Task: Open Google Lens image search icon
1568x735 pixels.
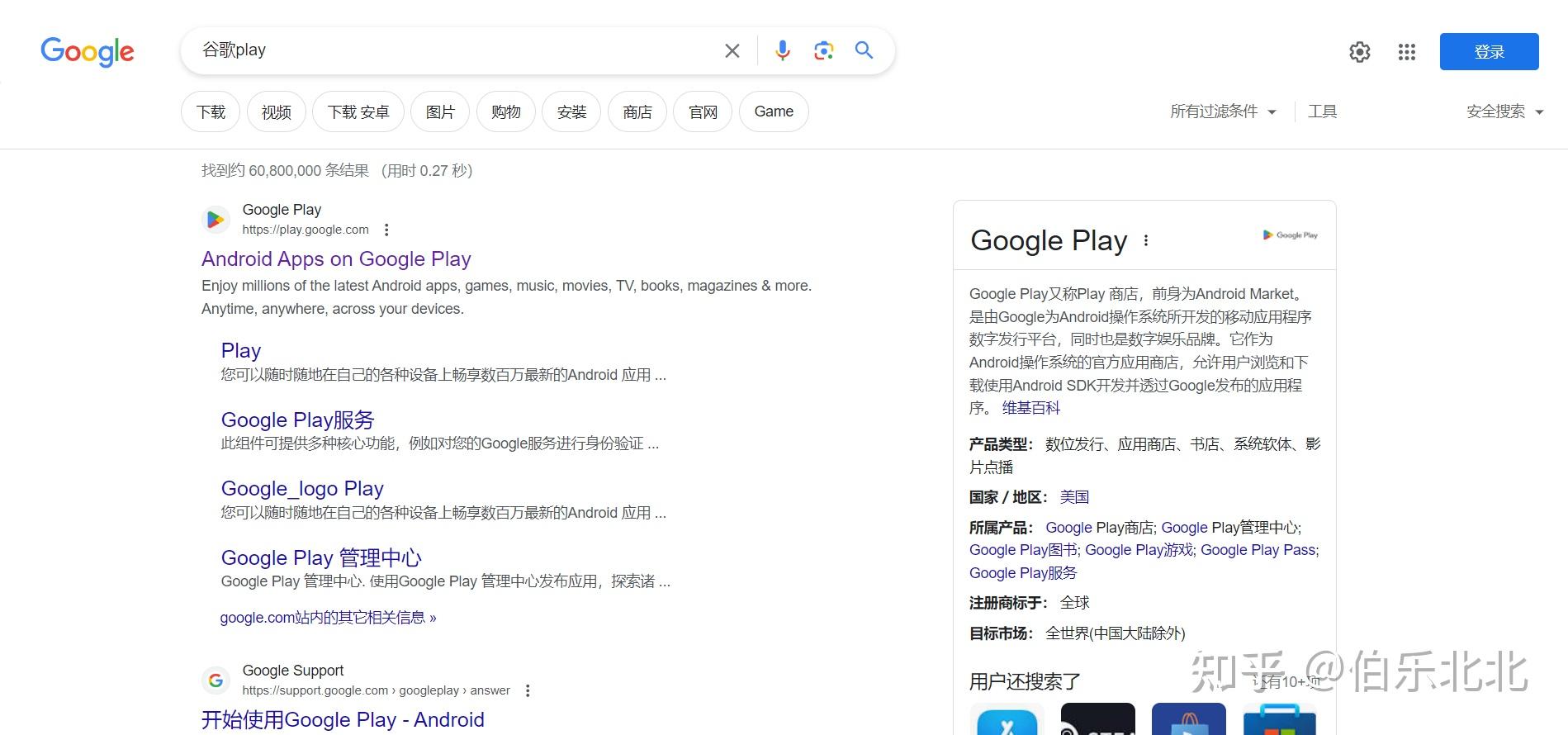Action: click(823, 51)
